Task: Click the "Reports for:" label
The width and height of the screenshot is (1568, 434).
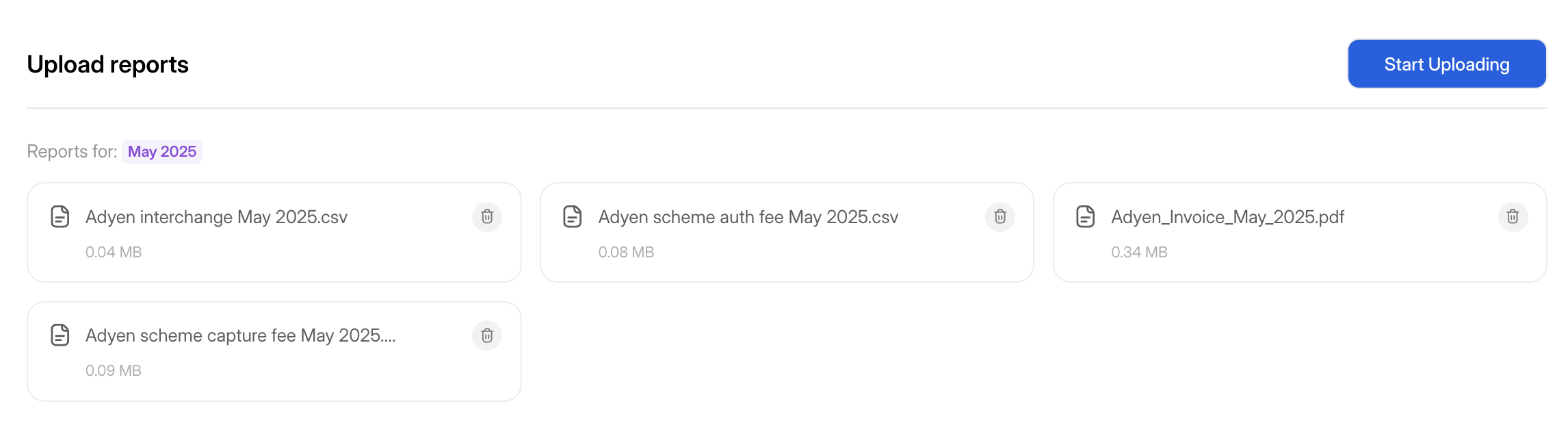Action: tap(72, 151)
